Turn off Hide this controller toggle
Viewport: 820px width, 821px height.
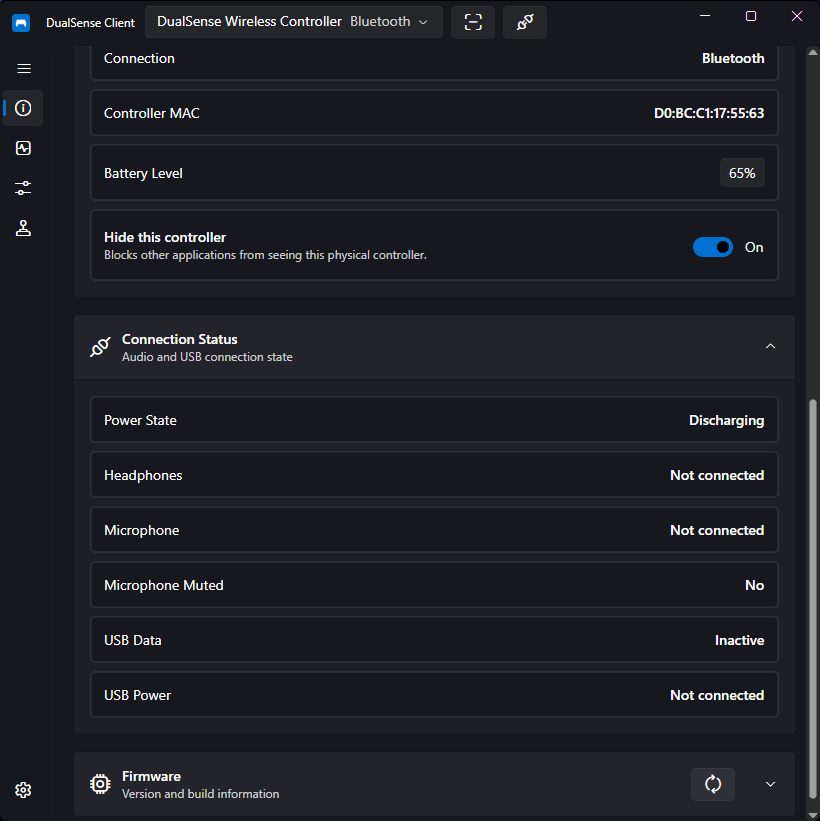(x=713, y=247)
